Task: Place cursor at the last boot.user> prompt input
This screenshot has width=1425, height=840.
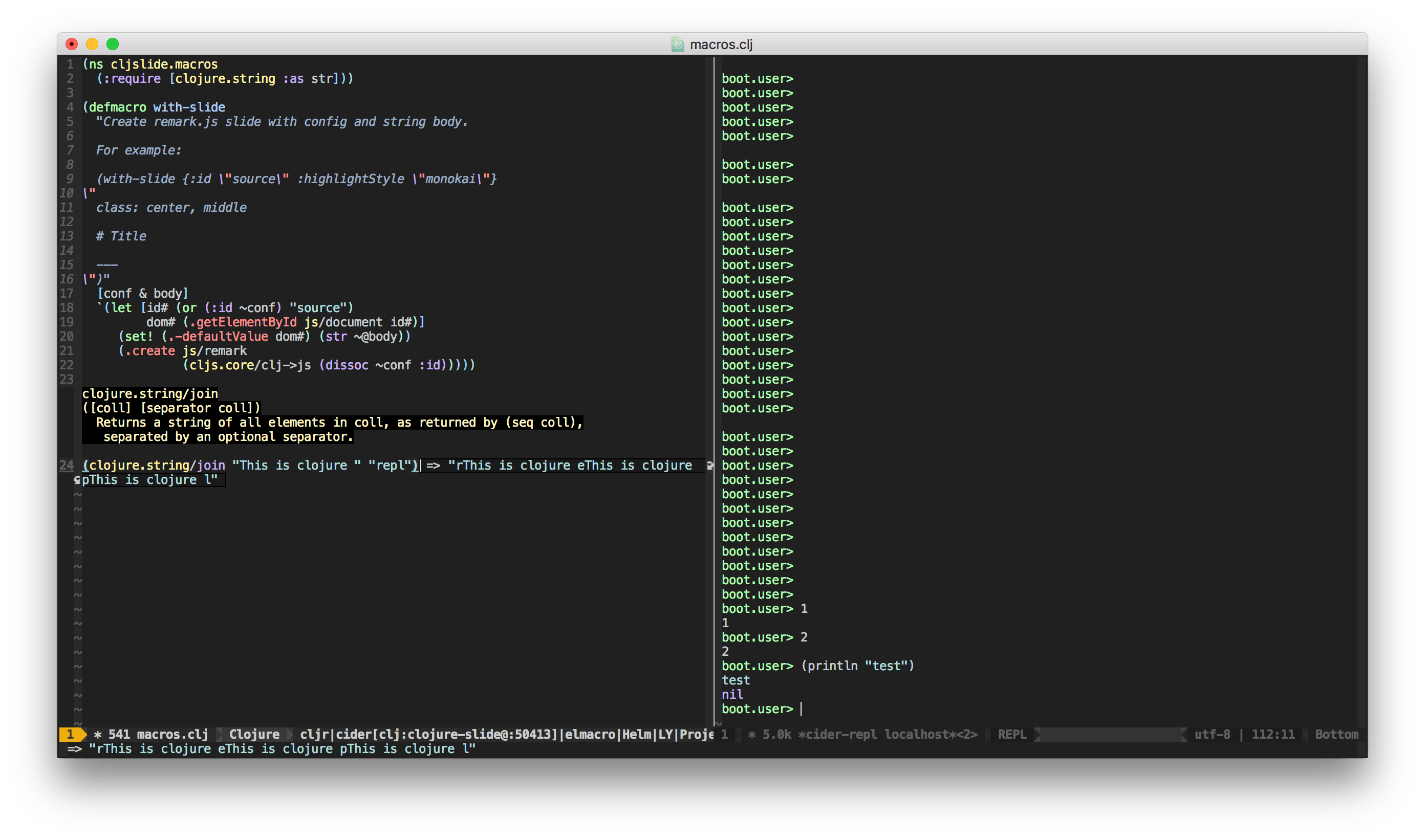Action: 802,709
